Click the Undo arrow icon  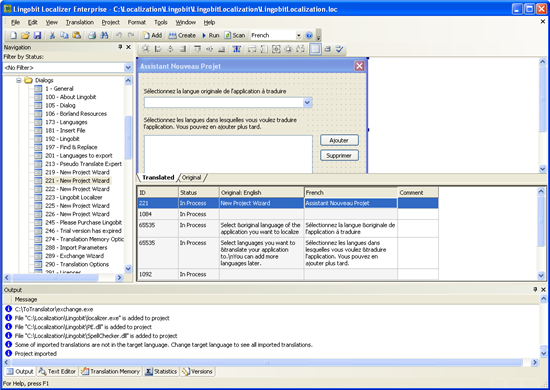119,35
